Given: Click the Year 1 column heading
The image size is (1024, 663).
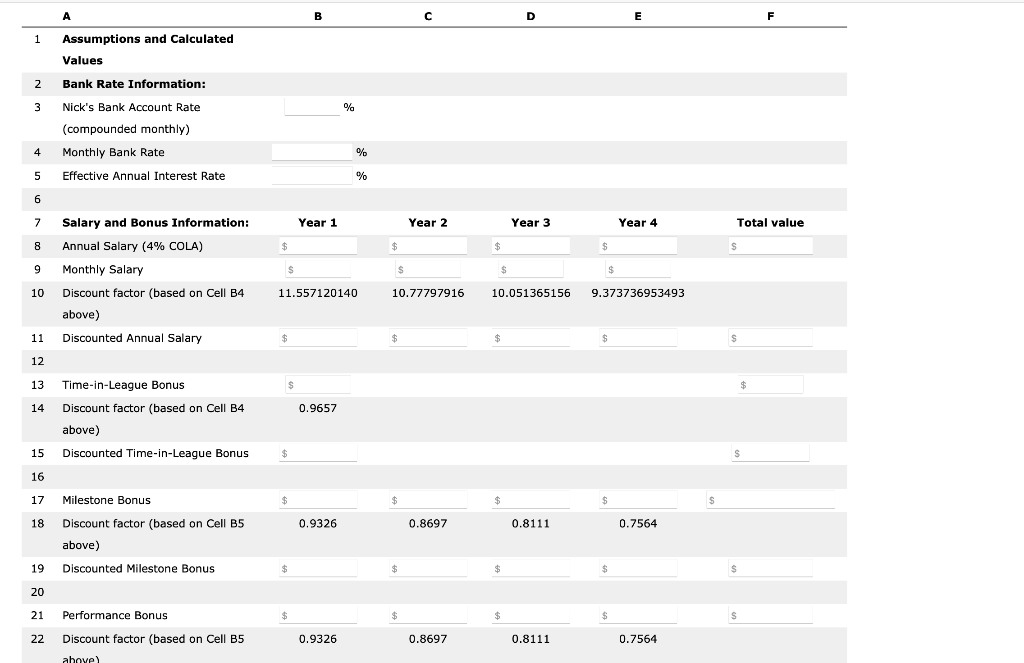Looking at the screenshot, I should pos(318,223).
